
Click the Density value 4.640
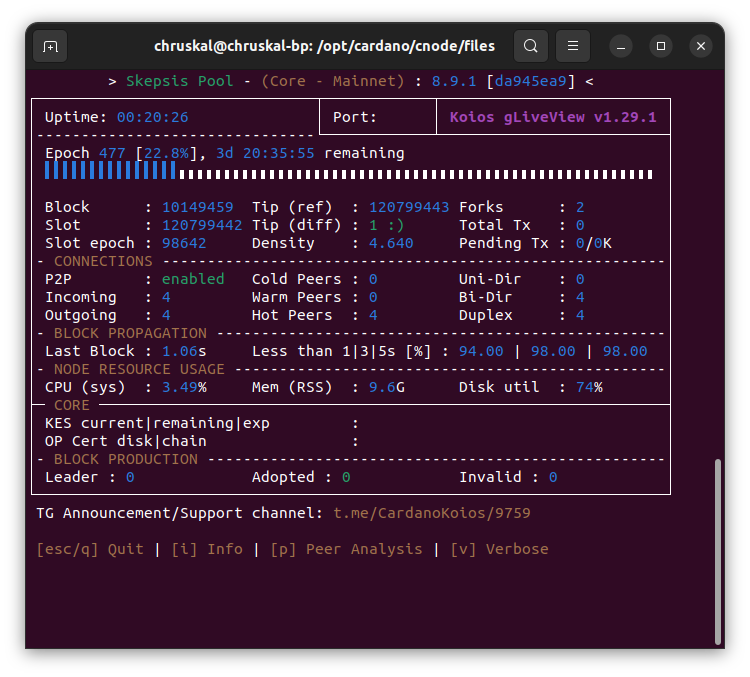pyautogui.click(x=391, y=243)
